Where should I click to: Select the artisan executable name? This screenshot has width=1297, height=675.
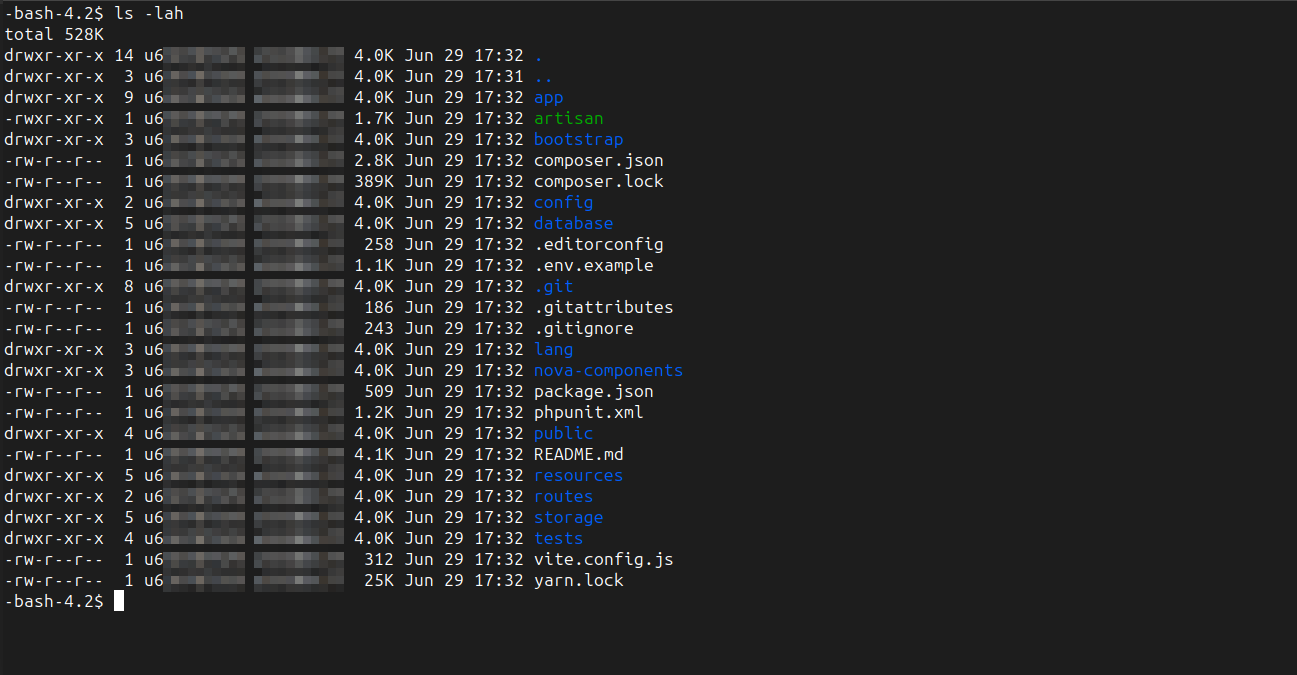pos(568,118)
